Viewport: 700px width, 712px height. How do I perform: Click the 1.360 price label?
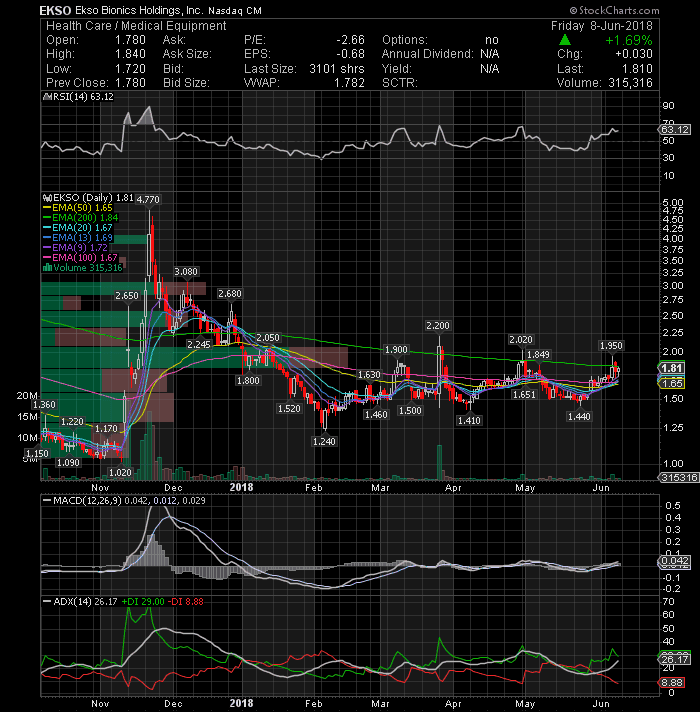pos(44,405)
